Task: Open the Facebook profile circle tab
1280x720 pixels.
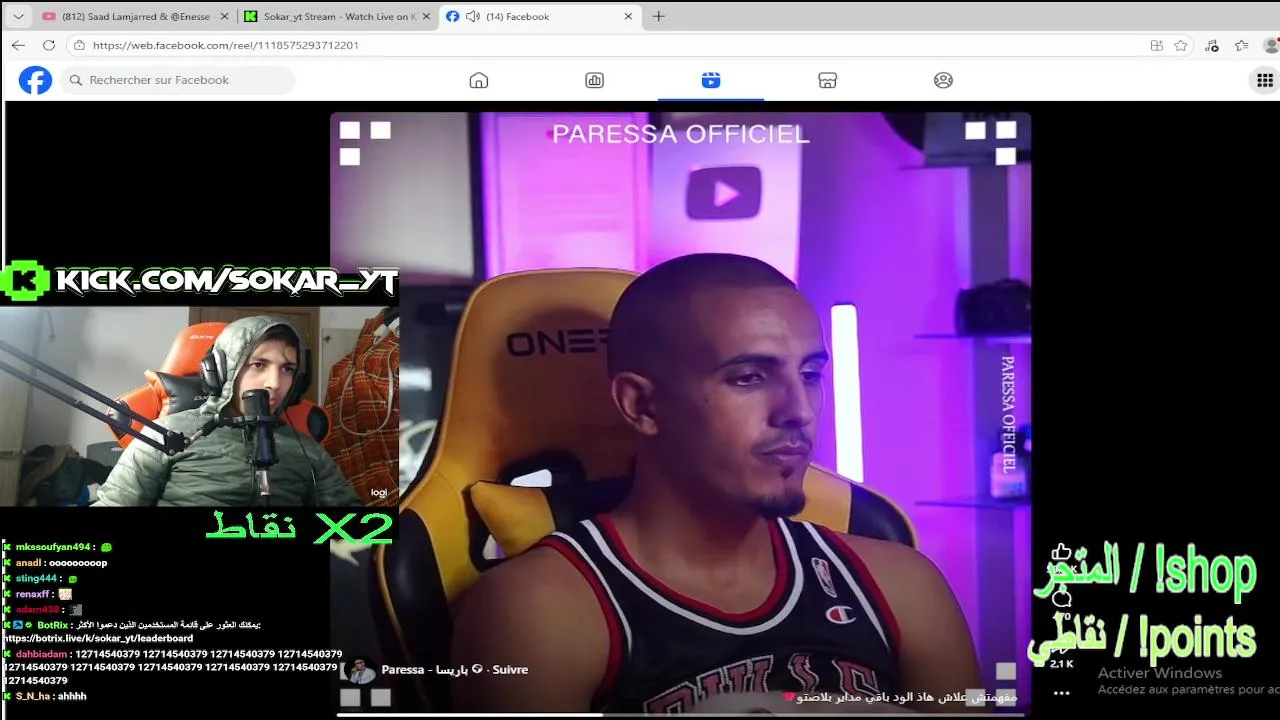Action: (943, 80)
